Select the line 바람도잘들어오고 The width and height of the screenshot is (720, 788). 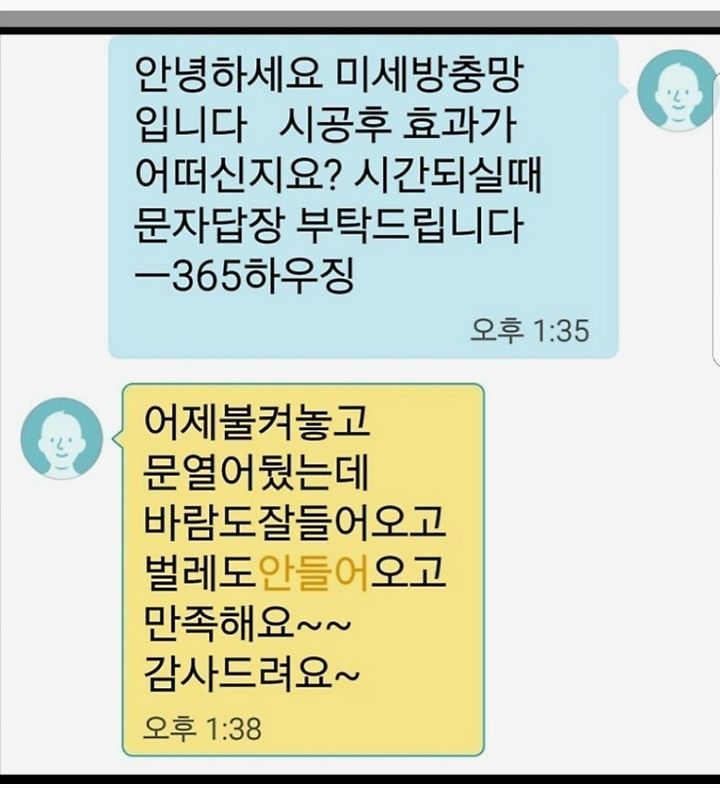294,522
